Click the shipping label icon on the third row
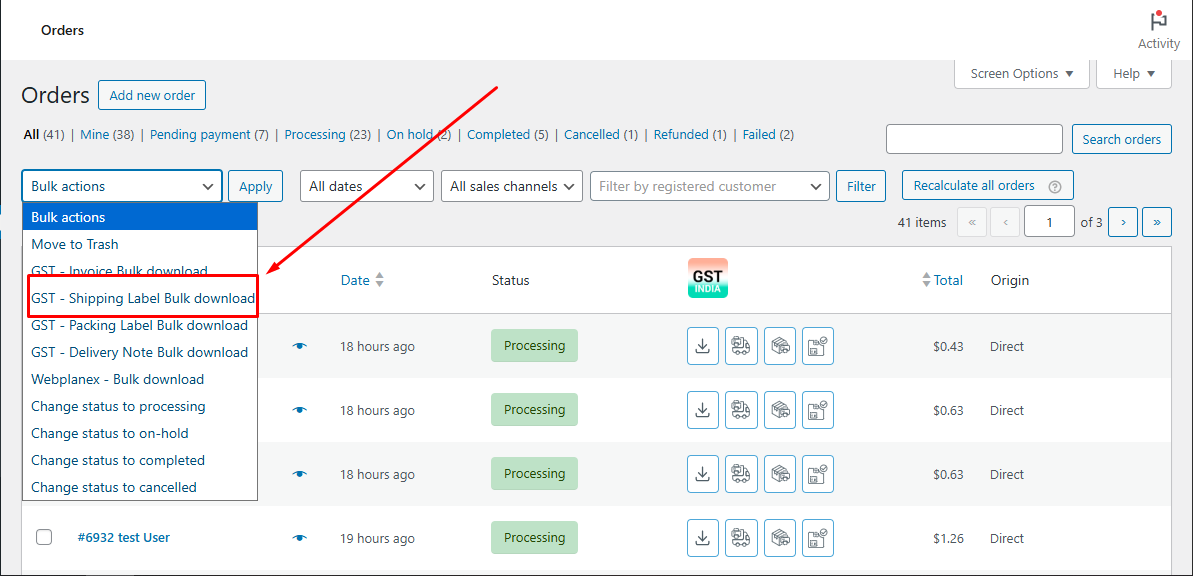1193x576 pixels. point(741,473)
